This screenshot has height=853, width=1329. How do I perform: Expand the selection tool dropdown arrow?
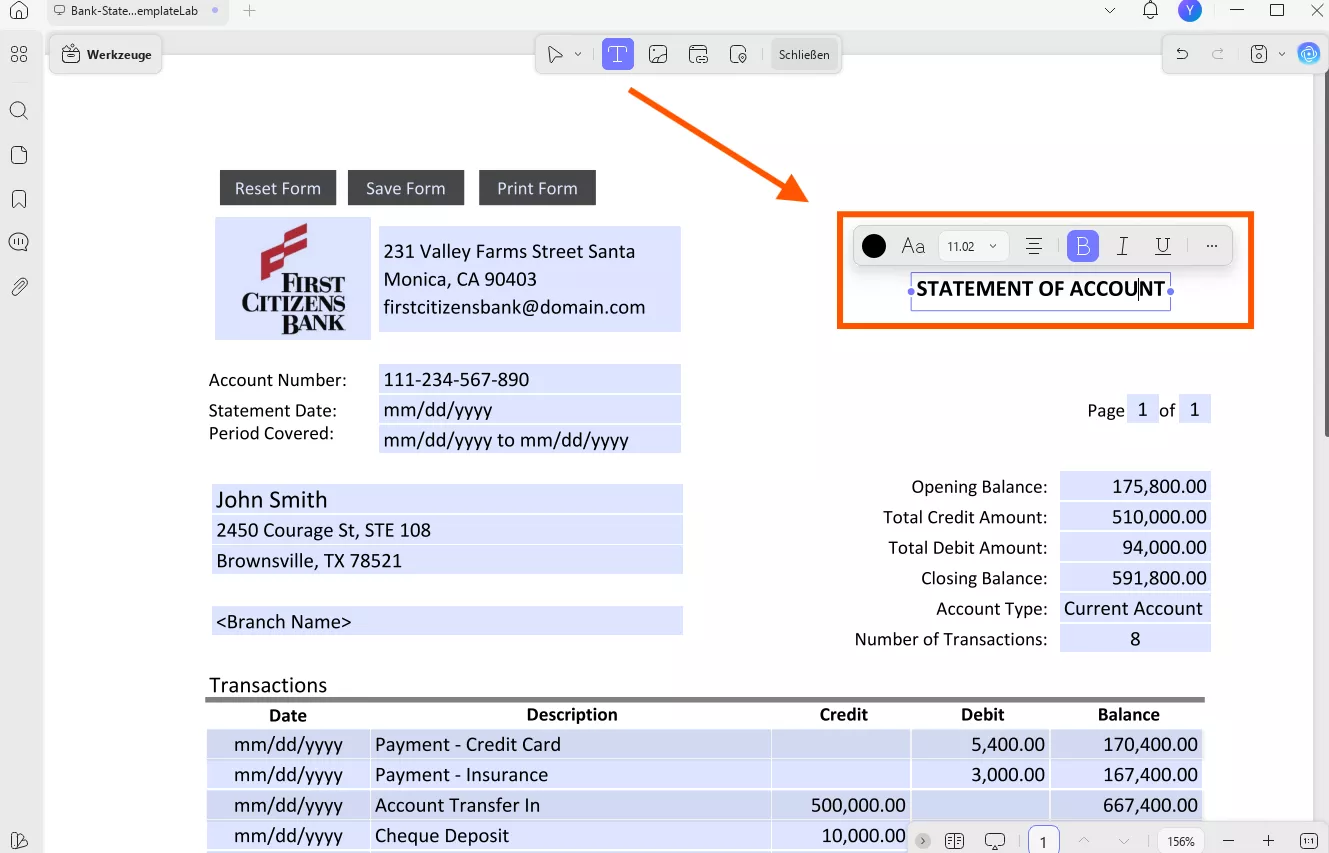(x=578, y=55)
